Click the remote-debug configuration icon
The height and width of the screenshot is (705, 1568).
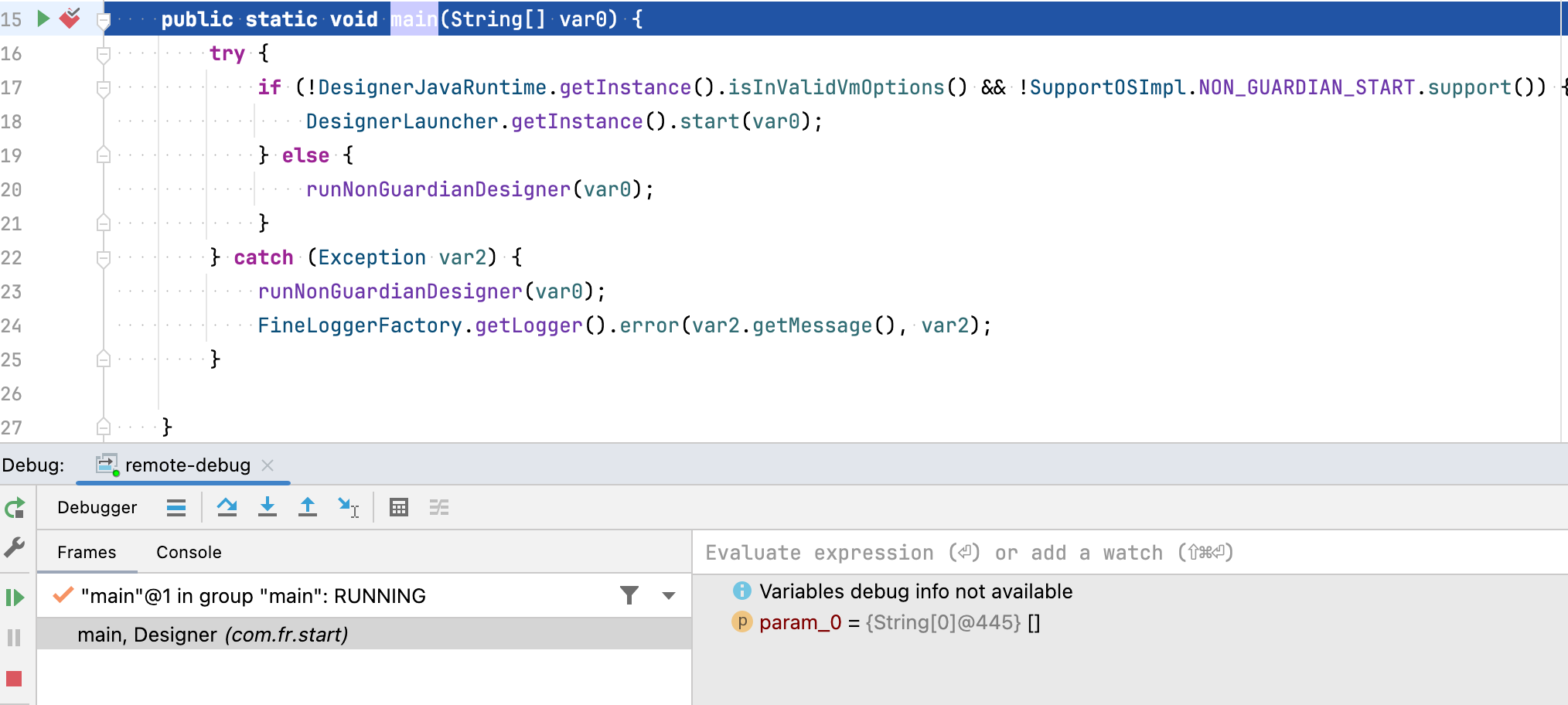pos(107,465)
